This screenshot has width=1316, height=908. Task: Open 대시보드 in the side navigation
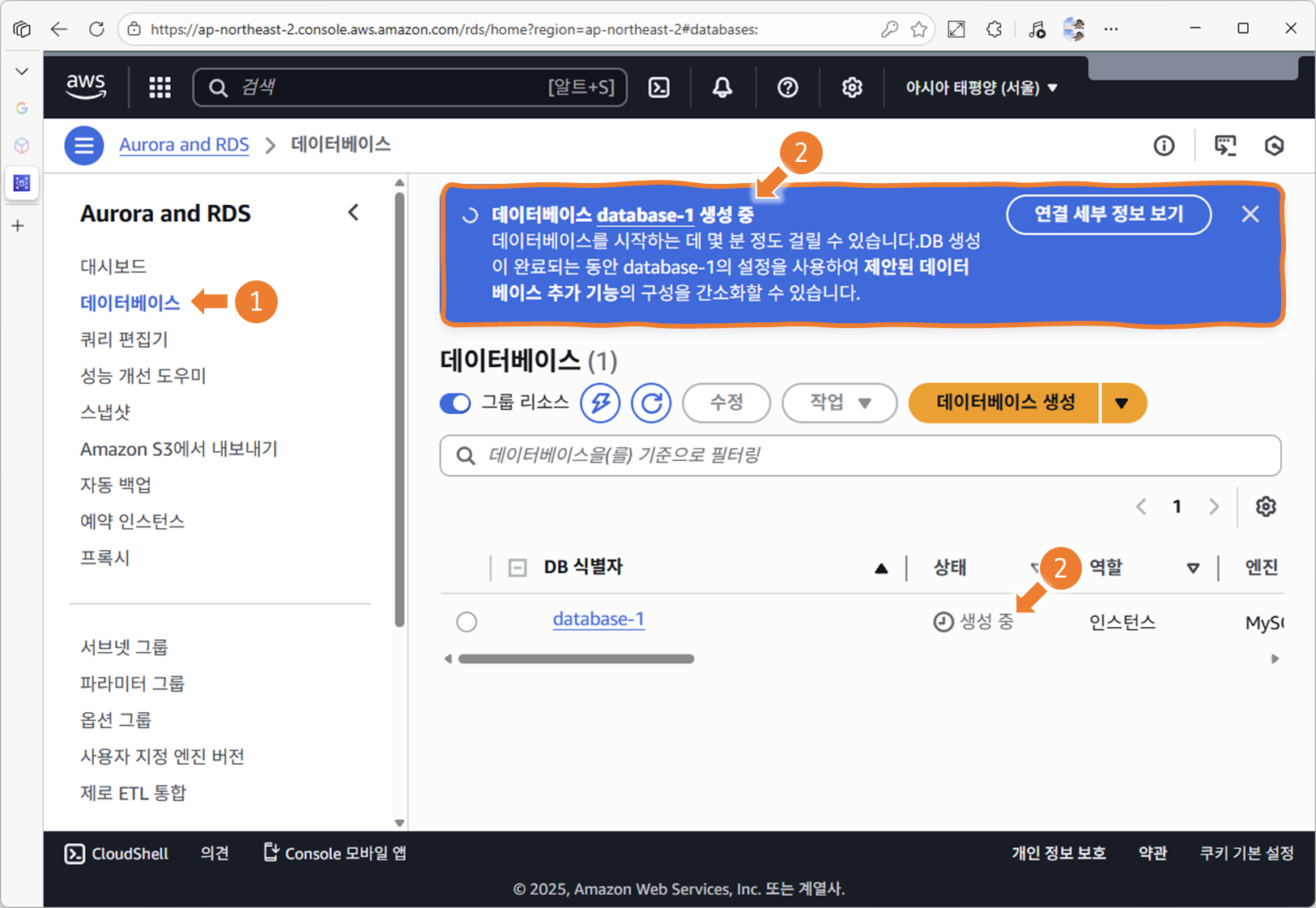(113, 266)
